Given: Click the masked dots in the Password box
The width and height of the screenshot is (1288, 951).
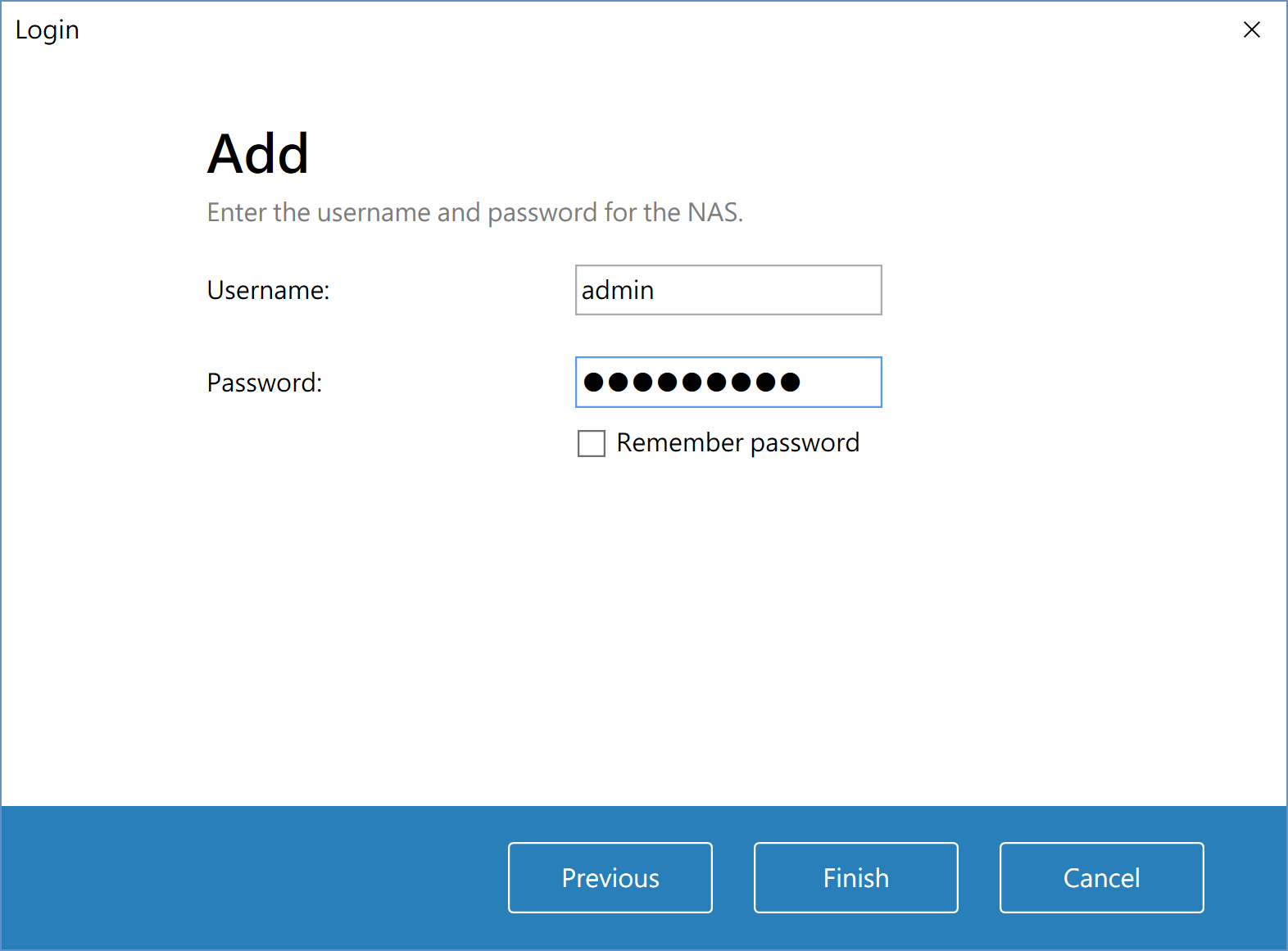Looking at the screenshot, I should (x=692, y=382).
